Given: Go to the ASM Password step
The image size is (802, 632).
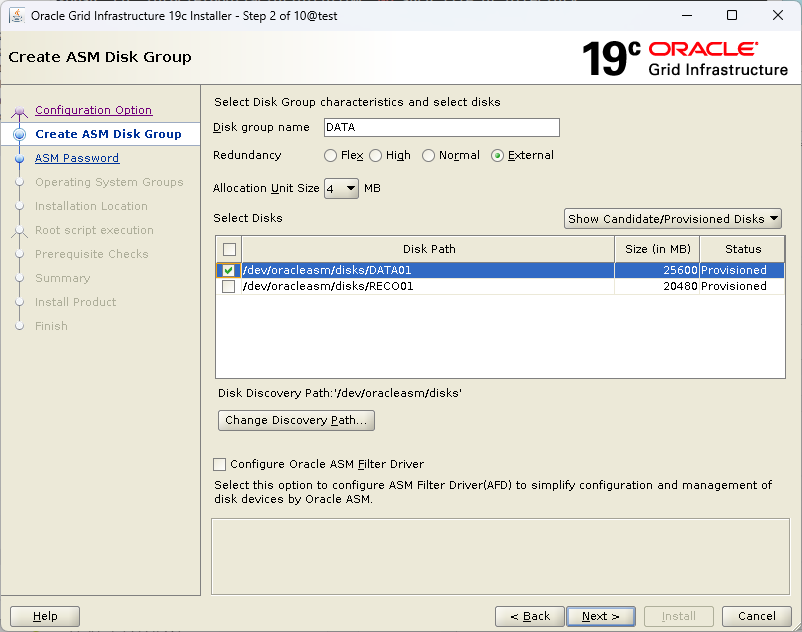Looking at the screenshot, I should tap(77, 158).
